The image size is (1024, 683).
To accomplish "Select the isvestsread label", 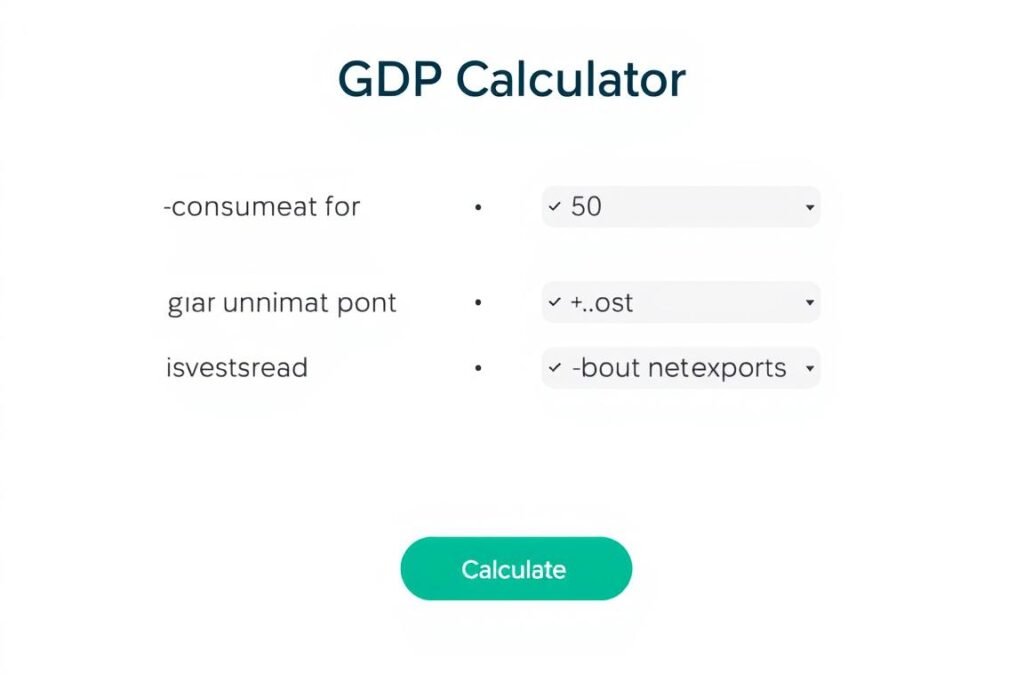I will (236, 367).
